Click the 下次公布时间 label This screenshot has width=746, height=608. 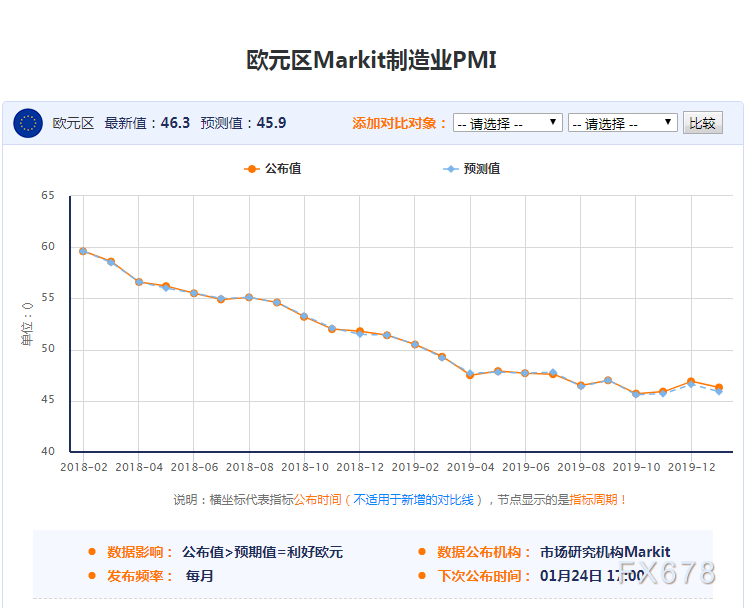[483, 576]
